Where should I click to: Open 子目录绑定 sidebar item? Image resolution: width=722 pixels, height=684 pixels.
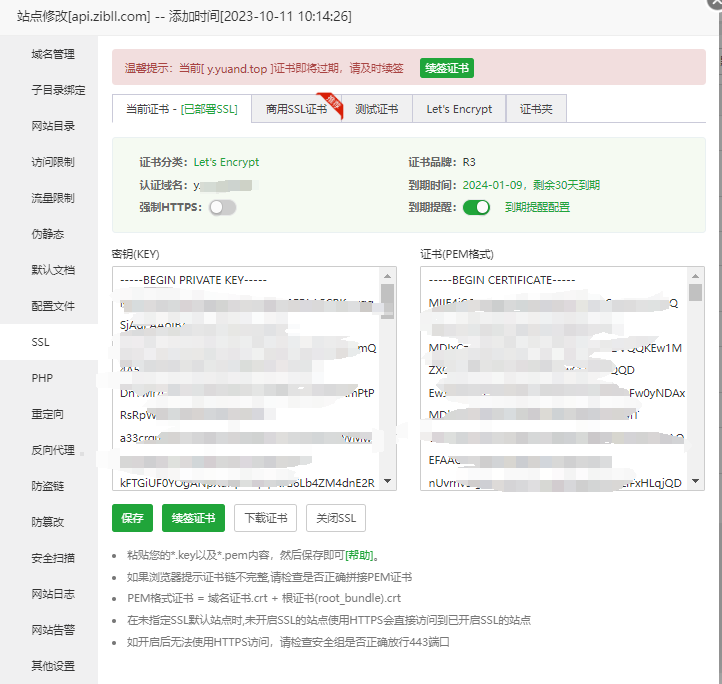pyautogui.click(x=58, y=90)
